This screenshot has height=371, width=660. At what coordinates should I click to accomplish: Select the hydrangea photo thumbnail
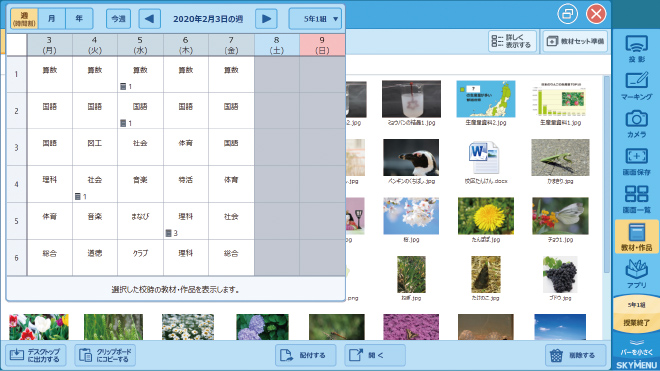coord(262,327)
